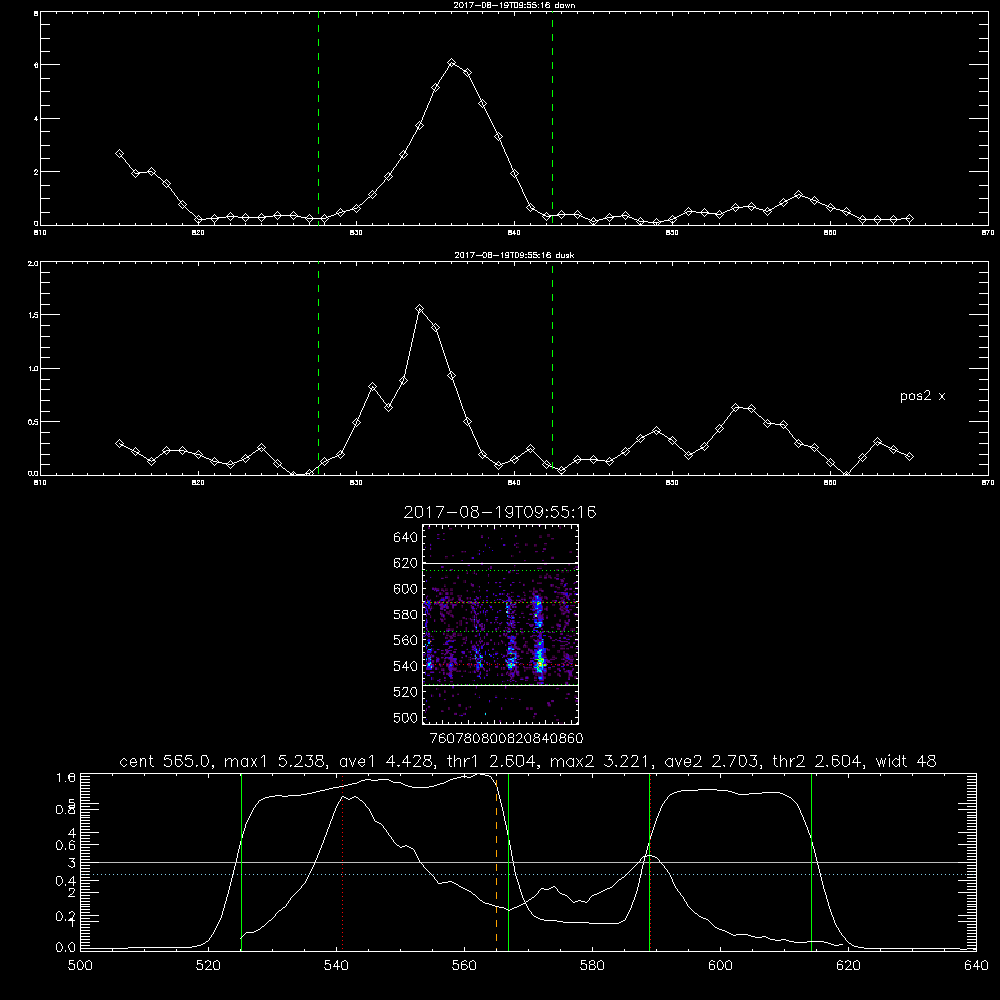Click dawn plot y-axis label 4
The image size is (1000, 1000).
[x=36, y=119]
